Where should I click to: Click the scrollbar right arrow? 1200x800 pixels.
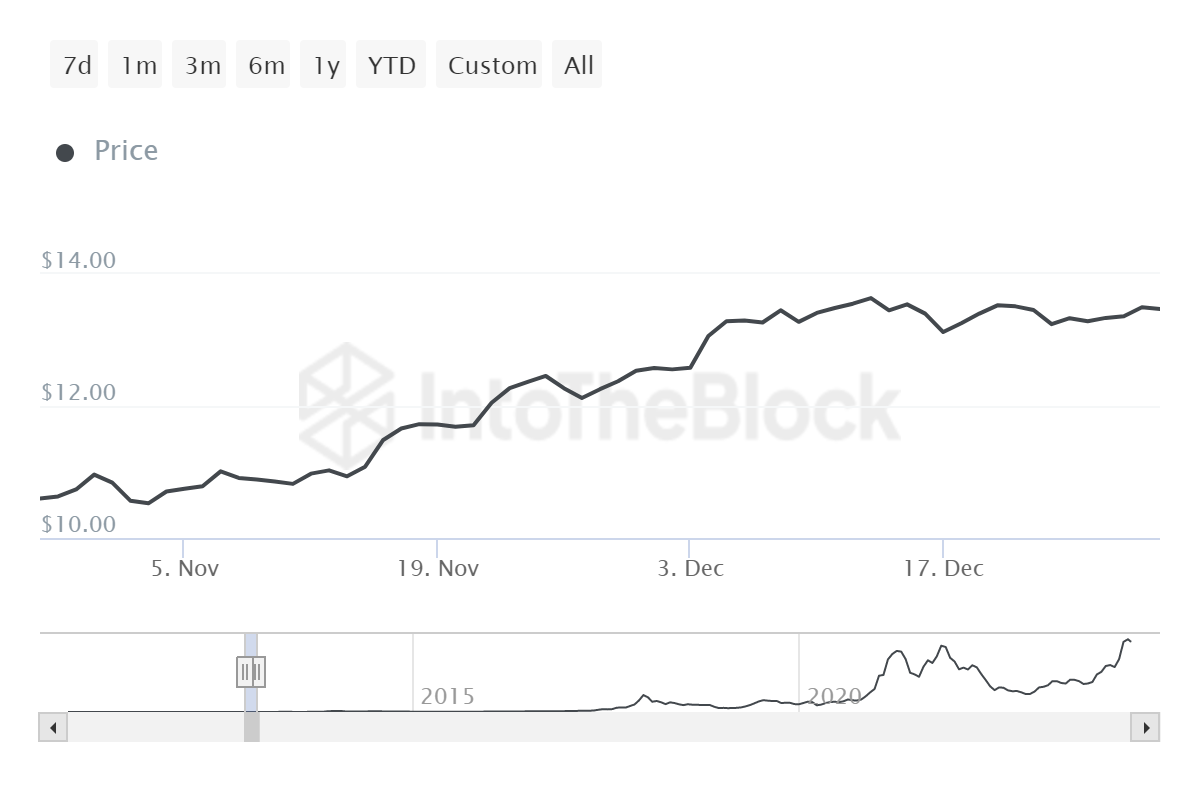[1145, 727]
